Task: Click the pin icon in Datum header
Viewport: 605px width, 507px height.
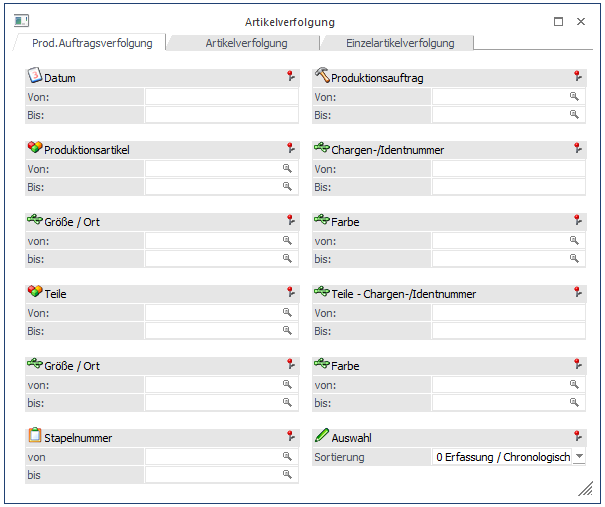Action: click(291, 77)
